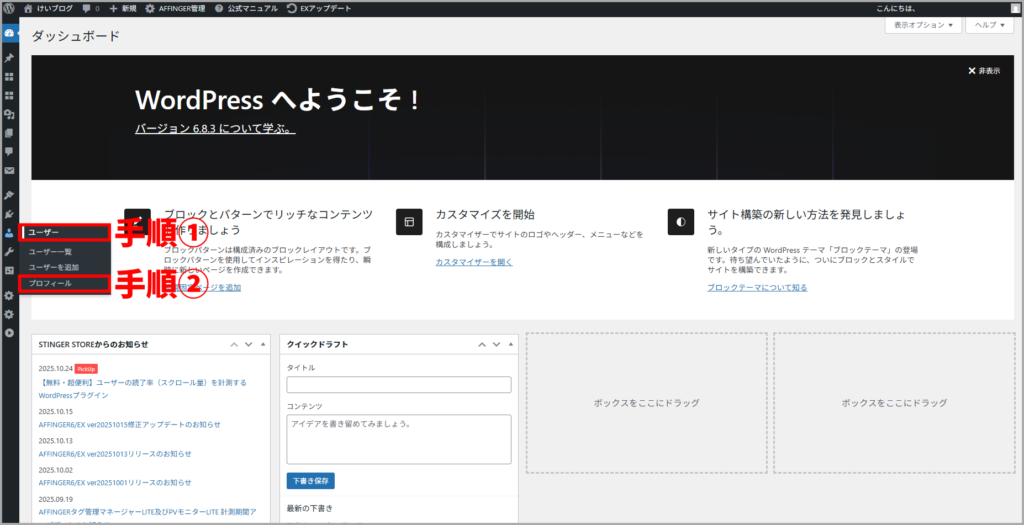Open the Dashboard icon in sidebar
Viewport: 1024px width, 525px height.
[x=9, y=33]
